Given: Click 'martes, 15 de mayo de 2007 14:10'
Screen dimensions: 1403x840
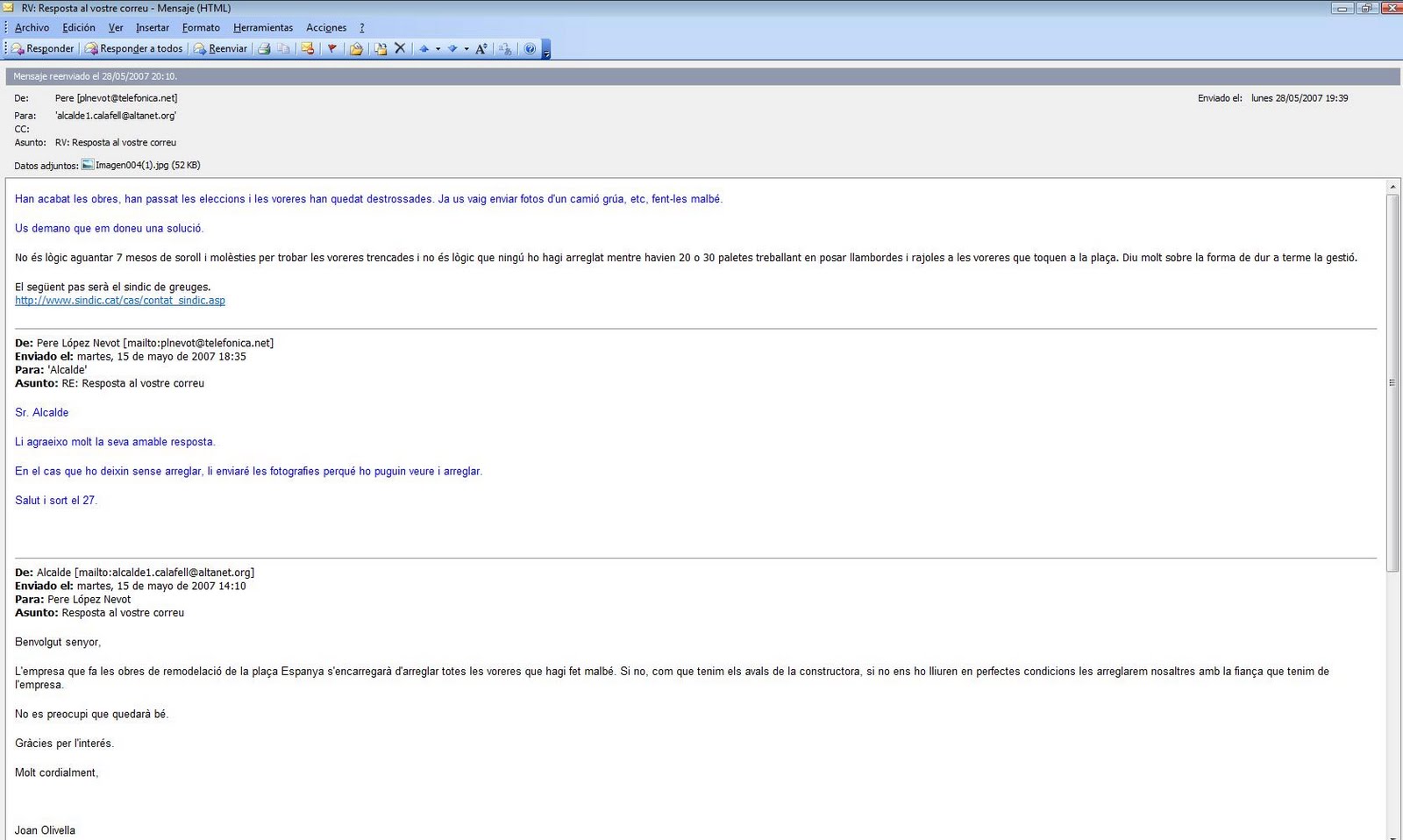Looking at the screenshot, I should (161, 586).
